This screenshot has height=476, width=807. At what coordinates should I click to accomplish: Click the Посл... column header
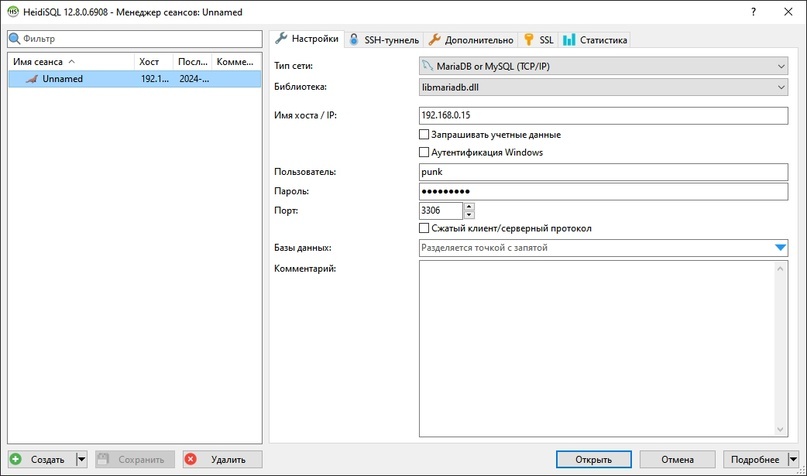pos(192,62)
